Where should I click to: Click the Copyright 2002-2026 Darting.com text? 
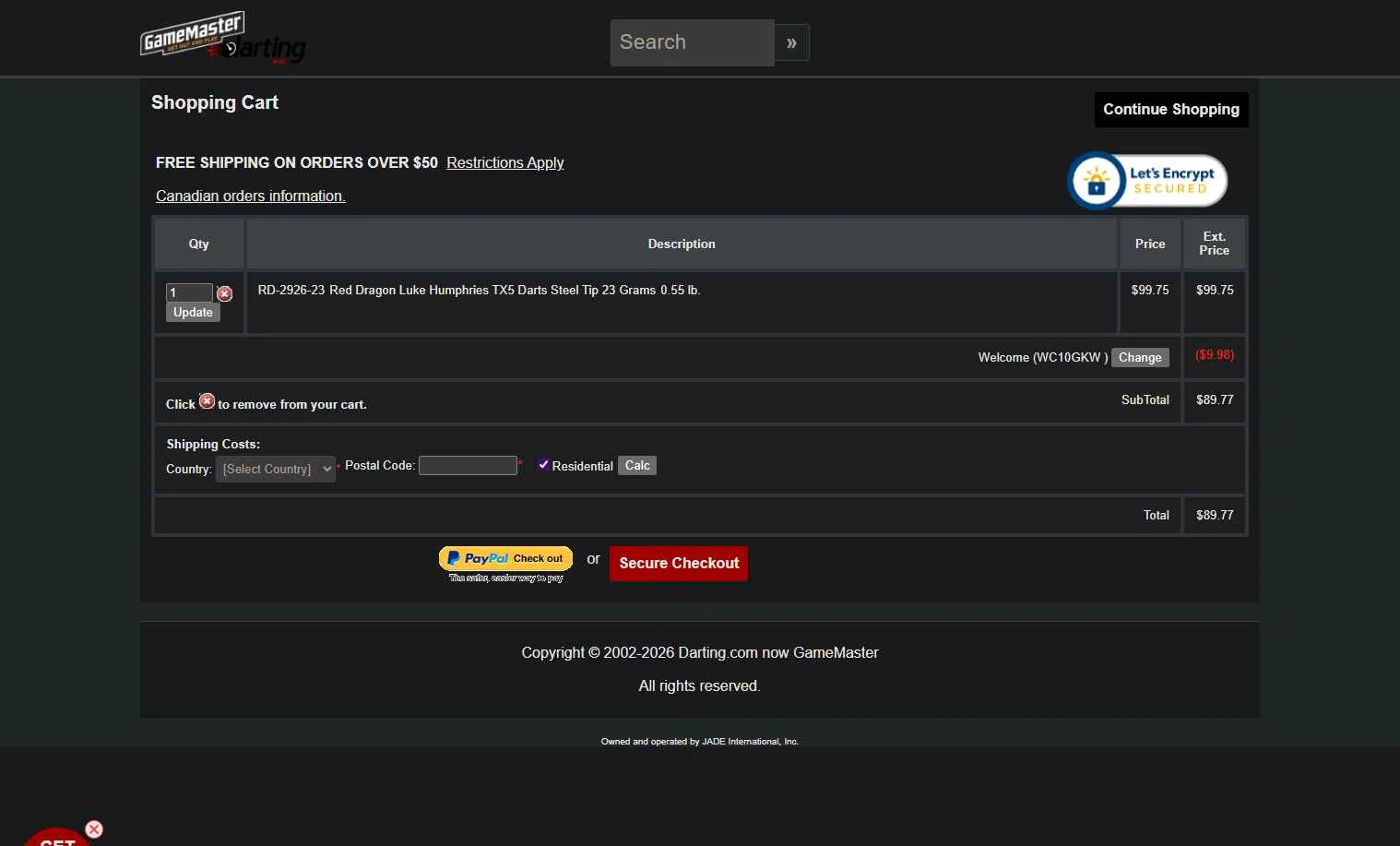[700, 652]
